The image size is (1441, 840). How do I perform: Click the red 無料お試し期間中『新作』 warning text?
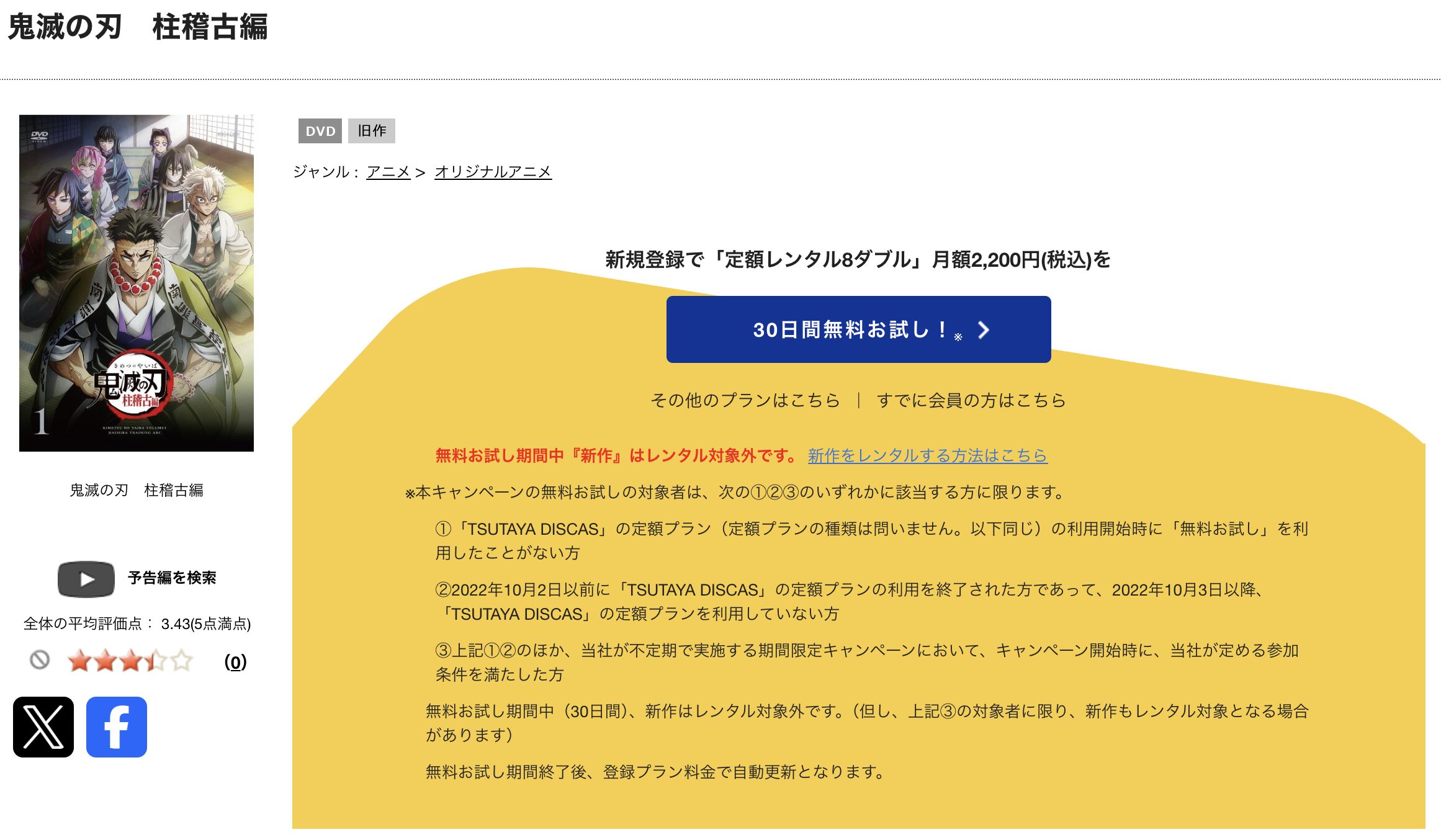[616, 456]
